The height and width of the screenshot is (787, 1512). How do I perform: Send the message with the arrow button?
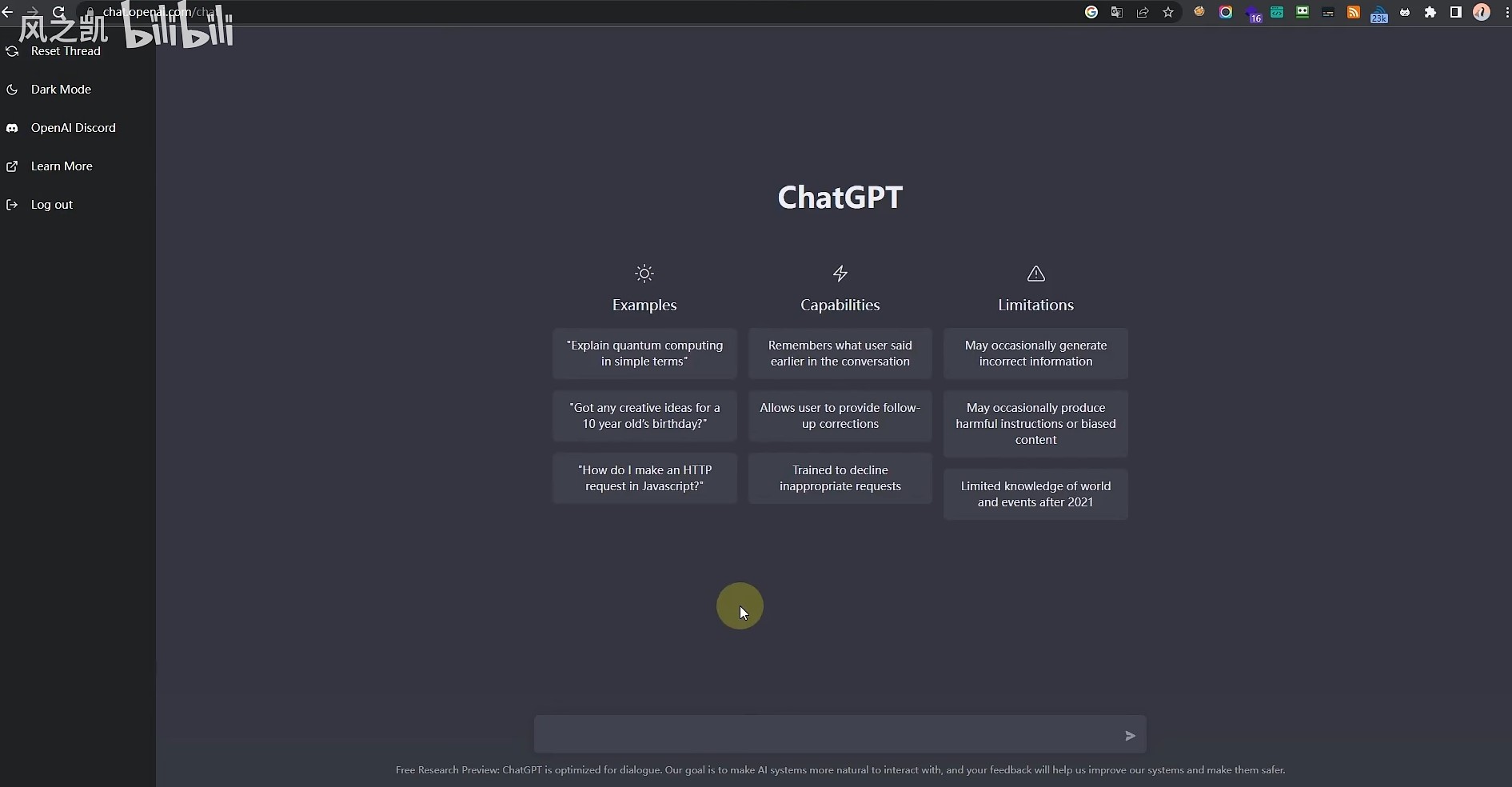1130,736
